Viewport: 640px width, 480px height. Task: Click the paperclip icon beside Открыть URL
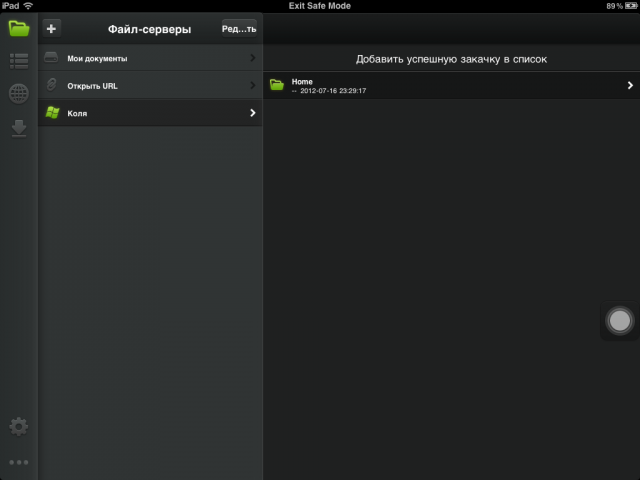coord(51,84)
